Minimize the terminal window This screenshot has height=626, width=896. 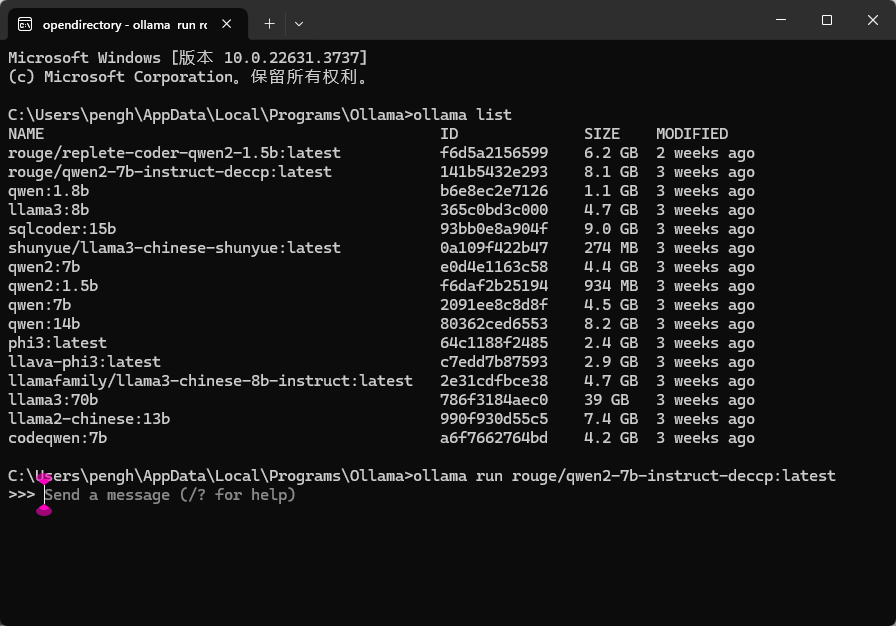781,20
